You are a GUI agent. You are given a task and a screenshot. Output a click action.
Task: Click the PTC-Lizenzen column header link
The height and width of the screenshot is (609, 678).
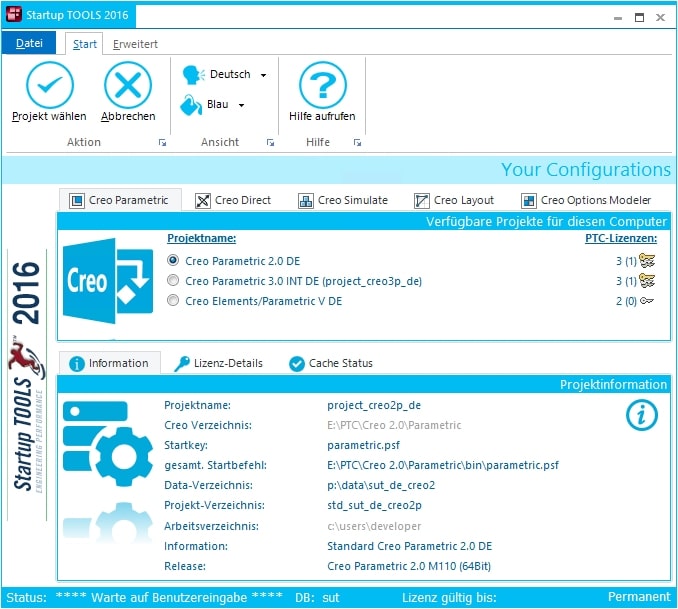[621, 238]
